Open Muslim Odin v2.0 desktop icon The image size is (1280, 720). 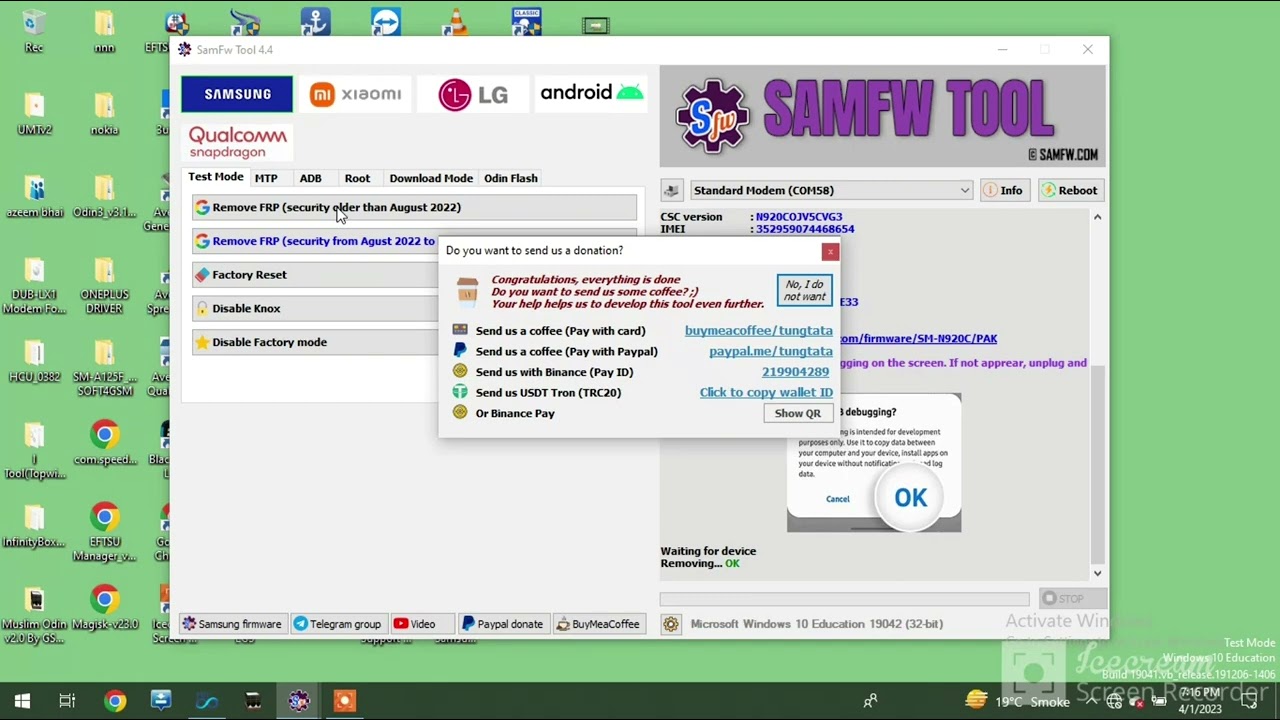coord(34,615)
